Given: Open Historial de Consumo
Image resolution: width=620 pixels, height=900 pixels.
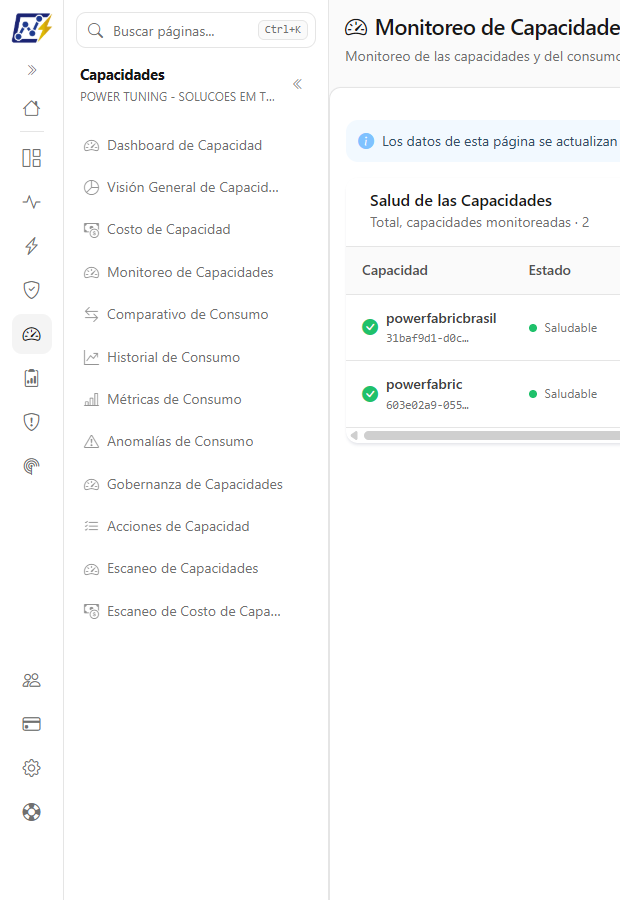Looking at the screenshot, I should point(173,357).
